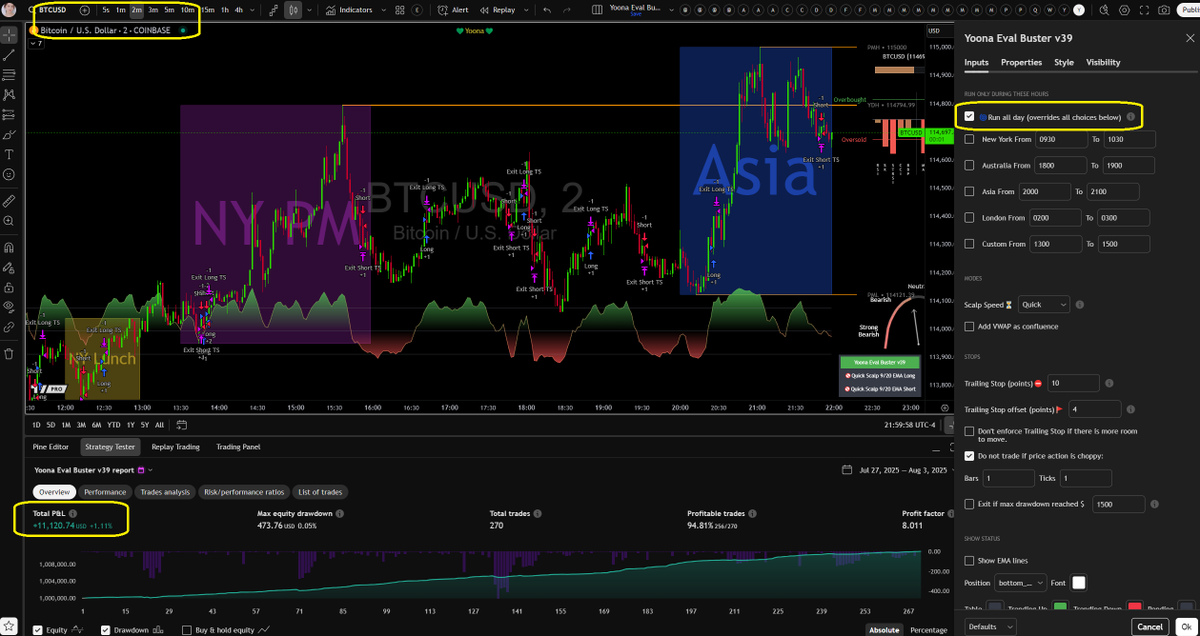
Task: Enable the Australia From checkbox
Action: pyautogui.click(x=969, y=165)
